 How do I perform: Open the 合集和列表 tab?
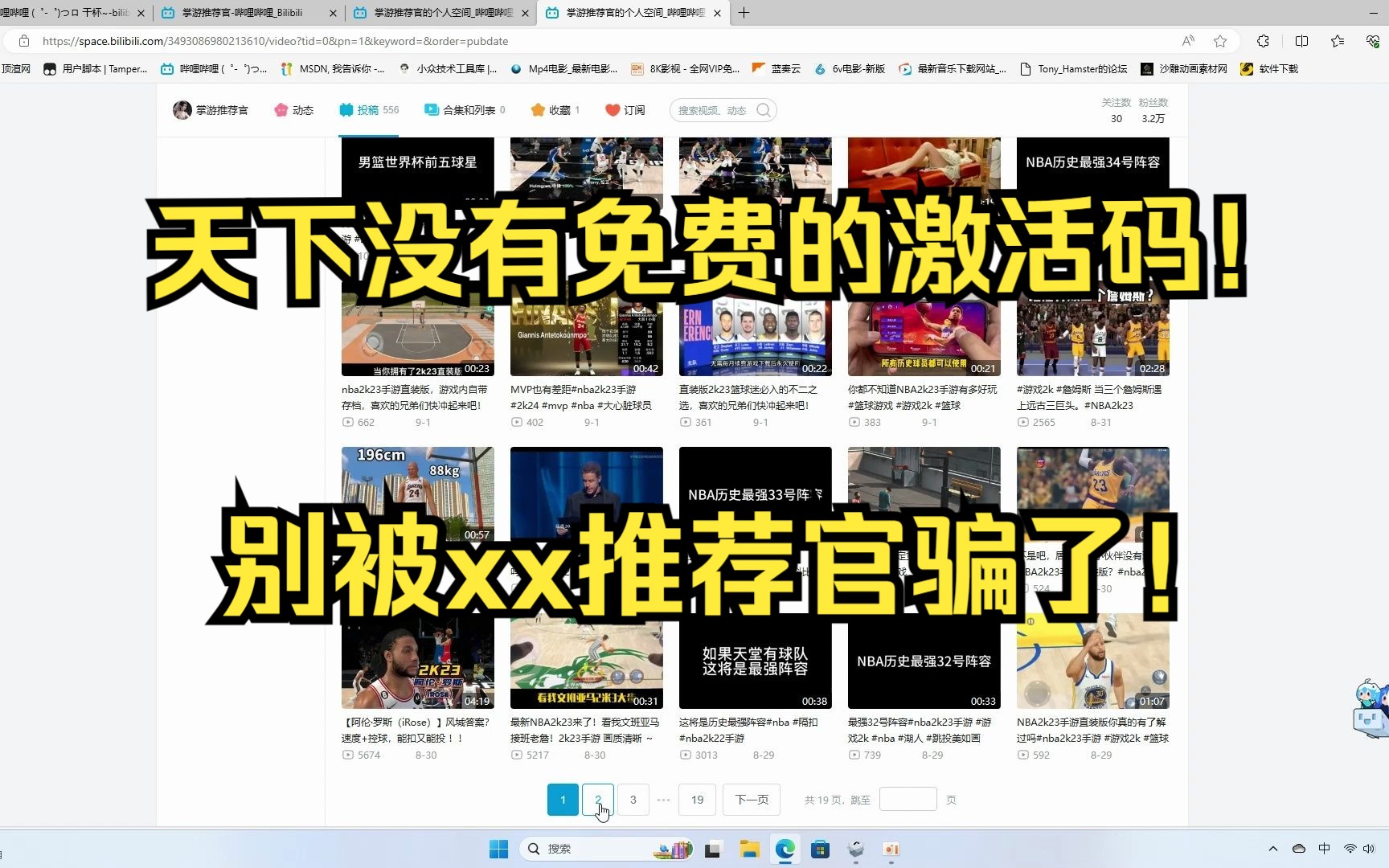coord(465,110)
